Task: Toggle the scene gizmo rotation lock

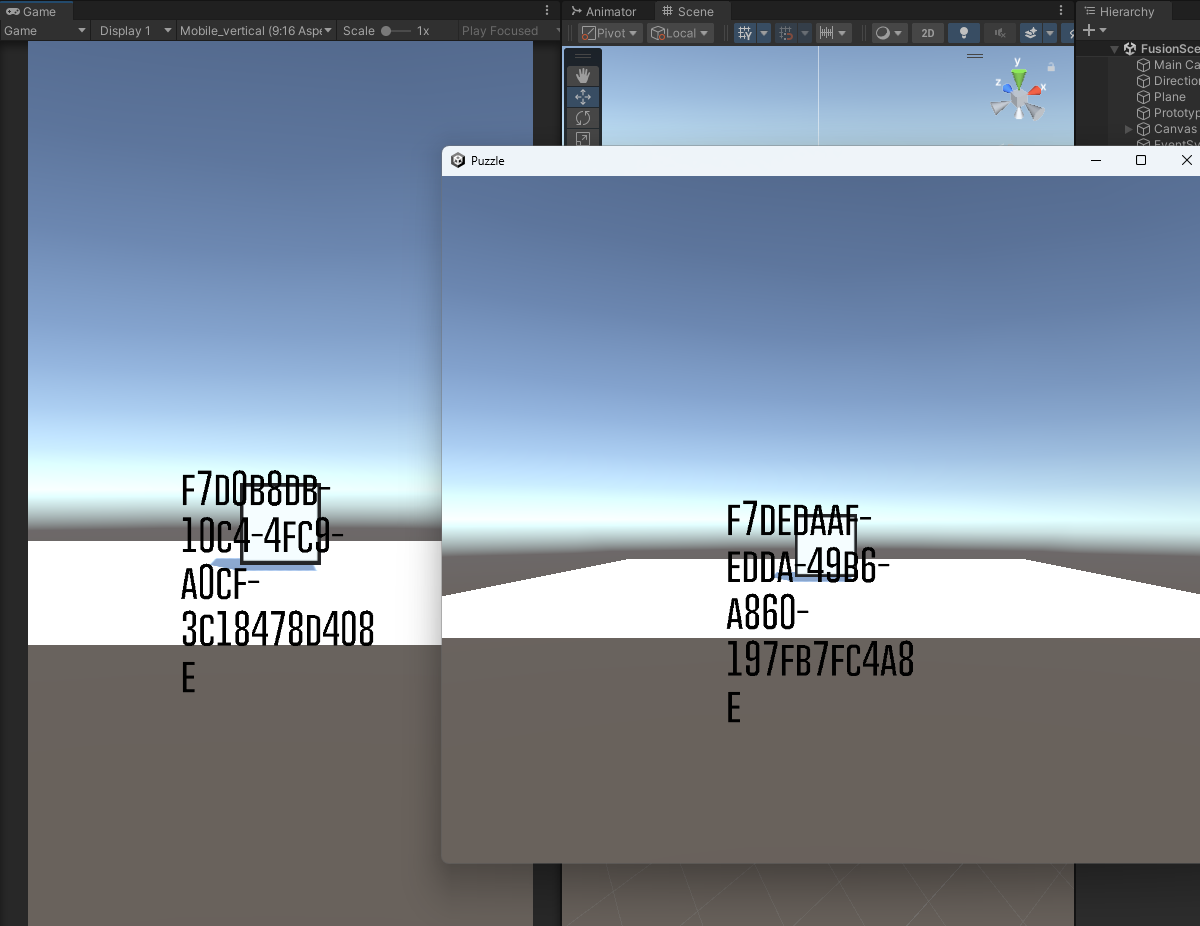Action: click(1051, 67)
